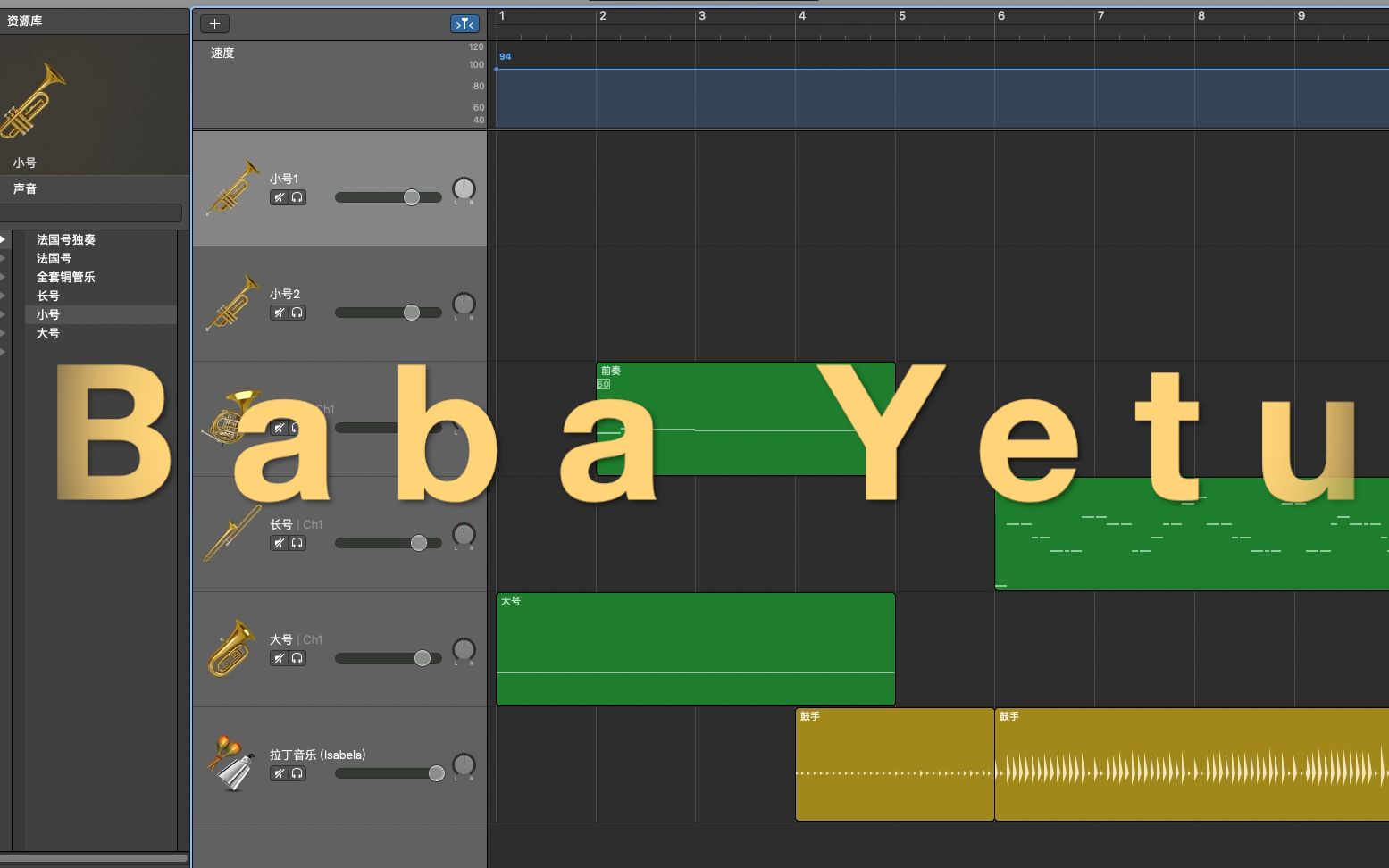Mute the 小号1 track
The image size is (1389, 868).
(x=280, y=197)
